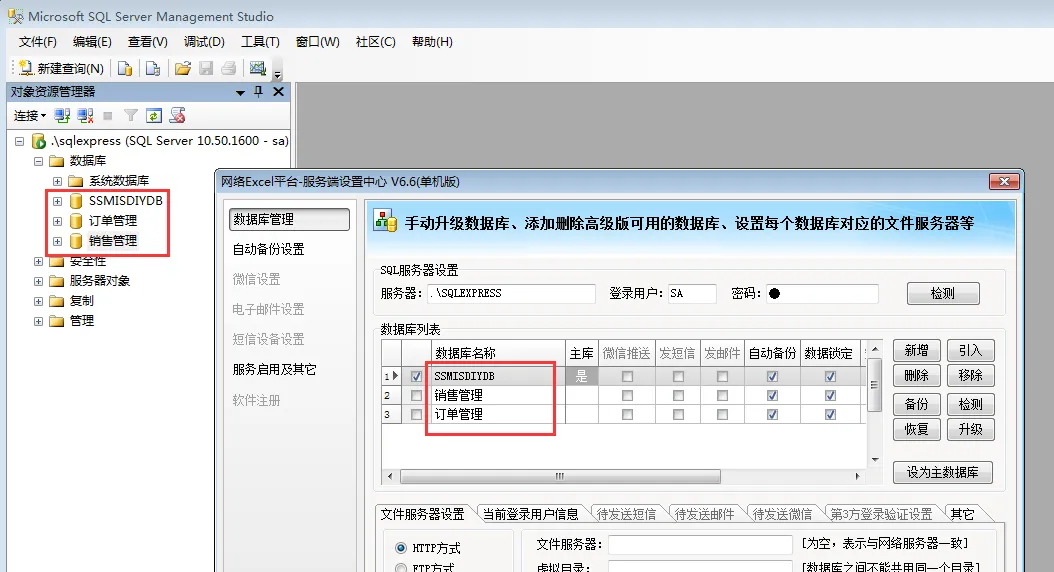This screenshot has height=572, width=1054.
Task: Open the 编辑(E) menu
Action: [92, 42]
